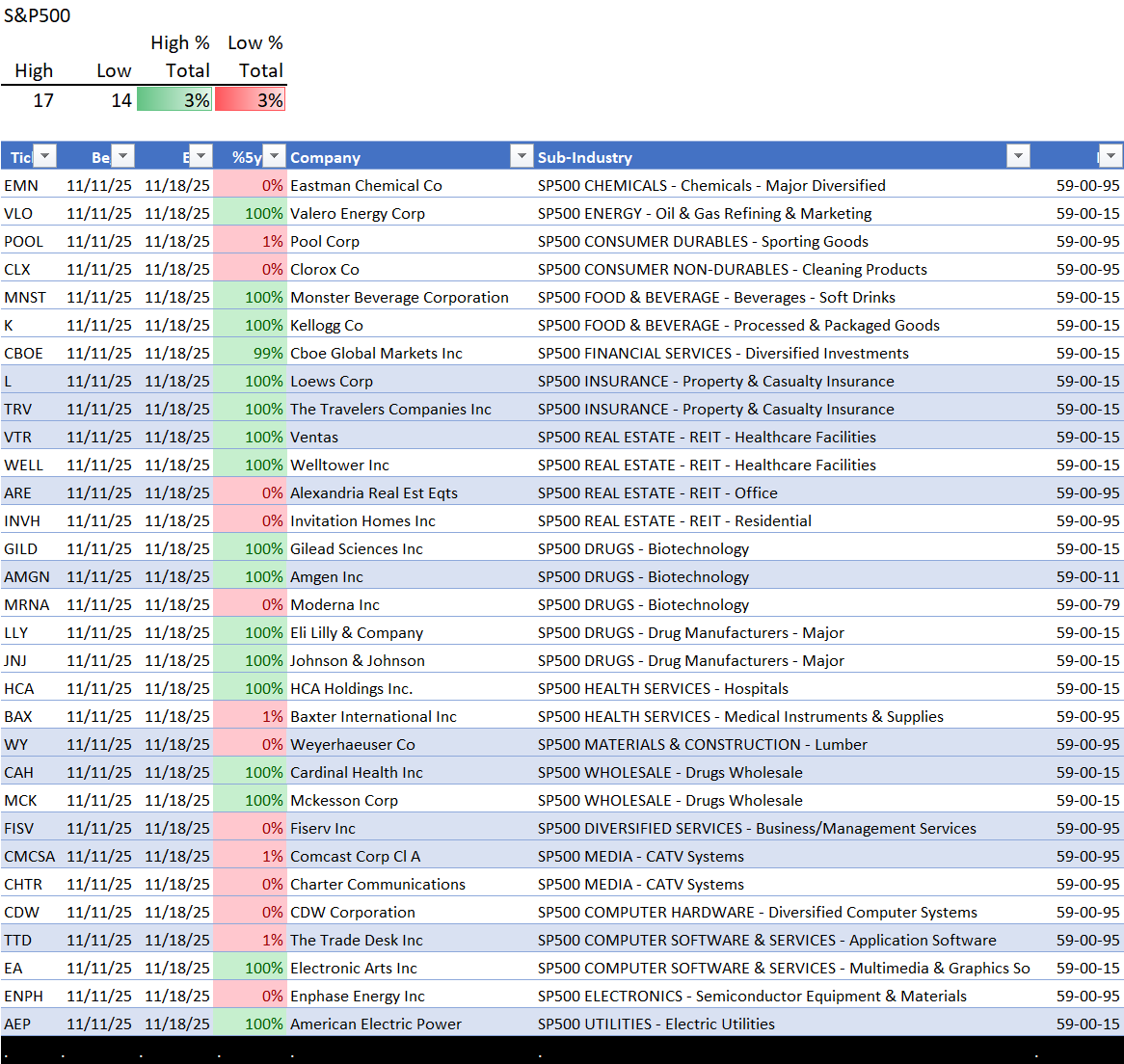Select Amgen's 59-00-11 code cell
This screenshot has width=1124, height=1064.
pos(1087,577)
